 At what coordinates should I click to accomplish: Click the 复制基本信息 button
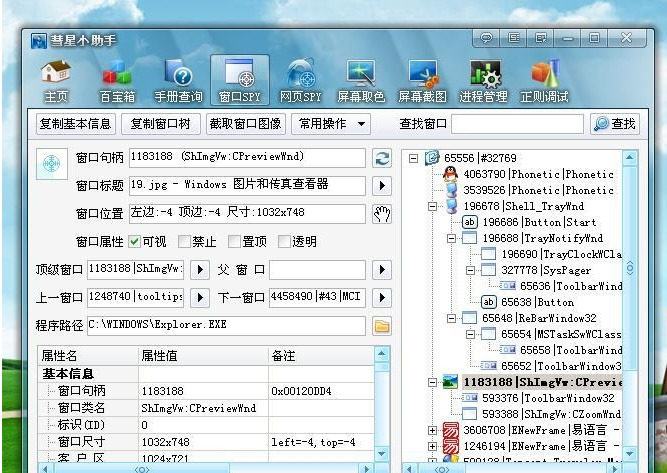76,124
